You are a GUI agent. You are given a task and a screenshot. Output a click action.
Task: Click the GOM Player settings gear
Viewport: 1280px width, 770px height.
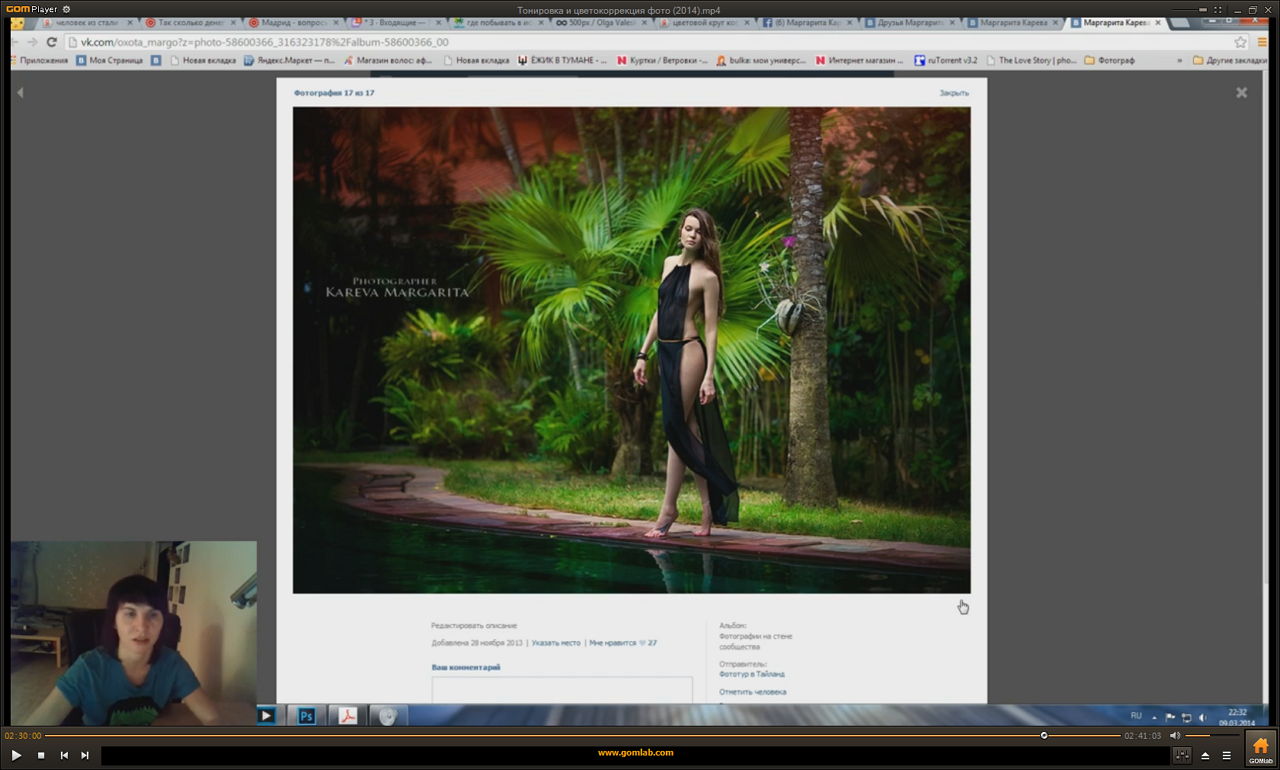(x=67, y=9)
